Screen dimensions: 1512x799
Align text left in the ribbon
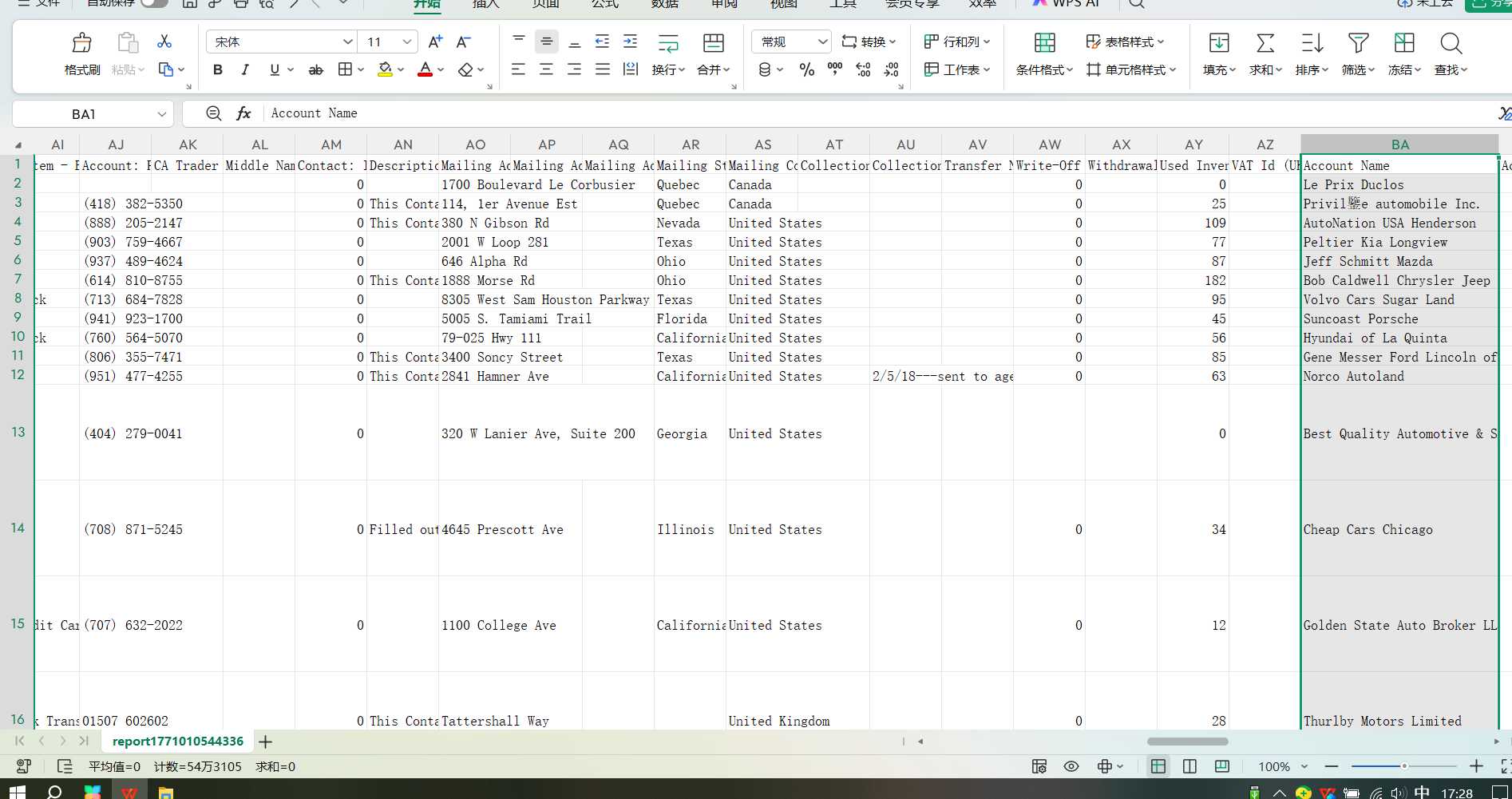tap(519, 69)
